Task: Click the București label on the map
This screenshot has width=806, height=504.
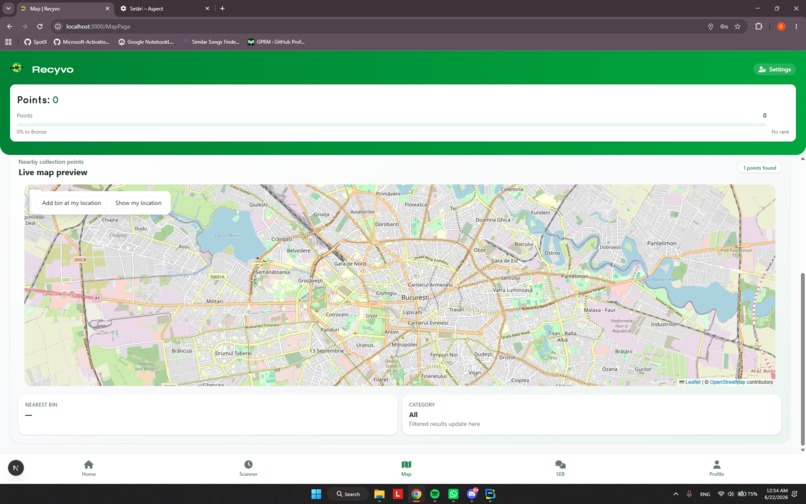Action: 415,298
